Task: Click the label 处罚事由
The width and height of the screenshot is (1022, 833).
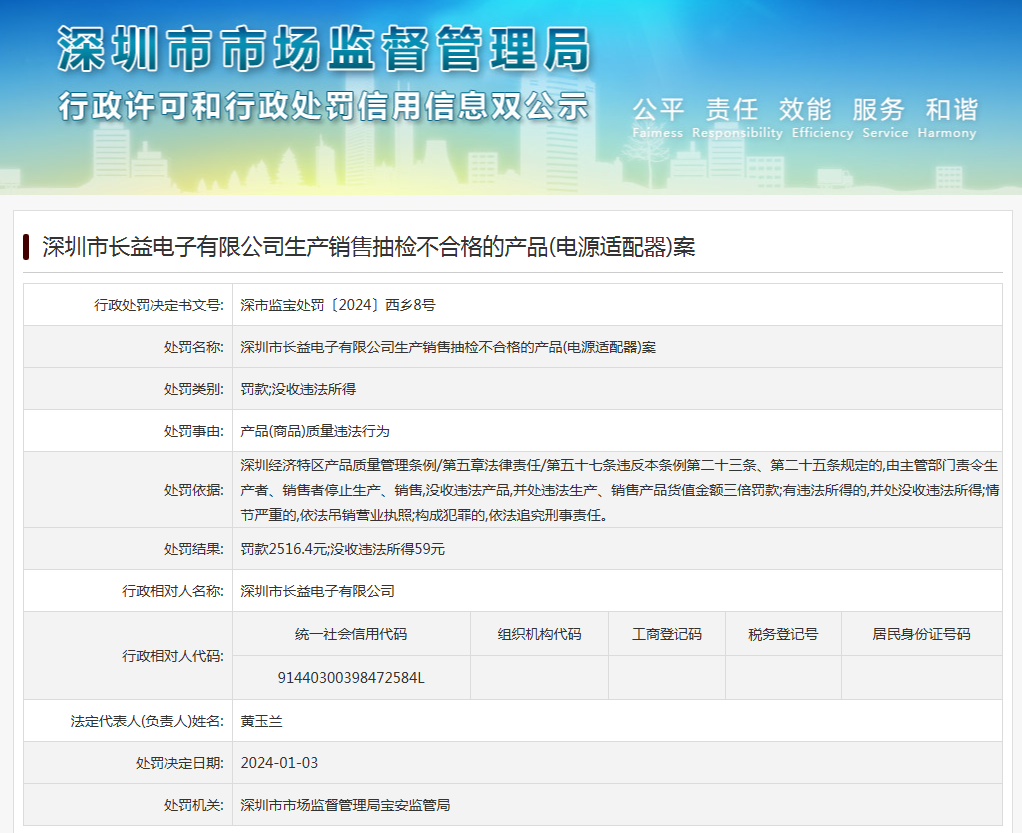Action: [194, 431]
